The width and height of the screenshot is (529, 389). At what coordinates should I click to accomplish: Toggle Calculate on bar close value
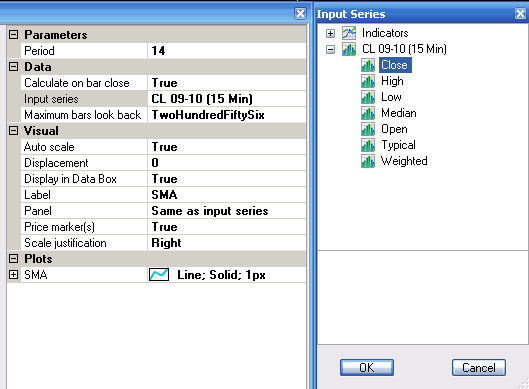(x=227, y=83)
